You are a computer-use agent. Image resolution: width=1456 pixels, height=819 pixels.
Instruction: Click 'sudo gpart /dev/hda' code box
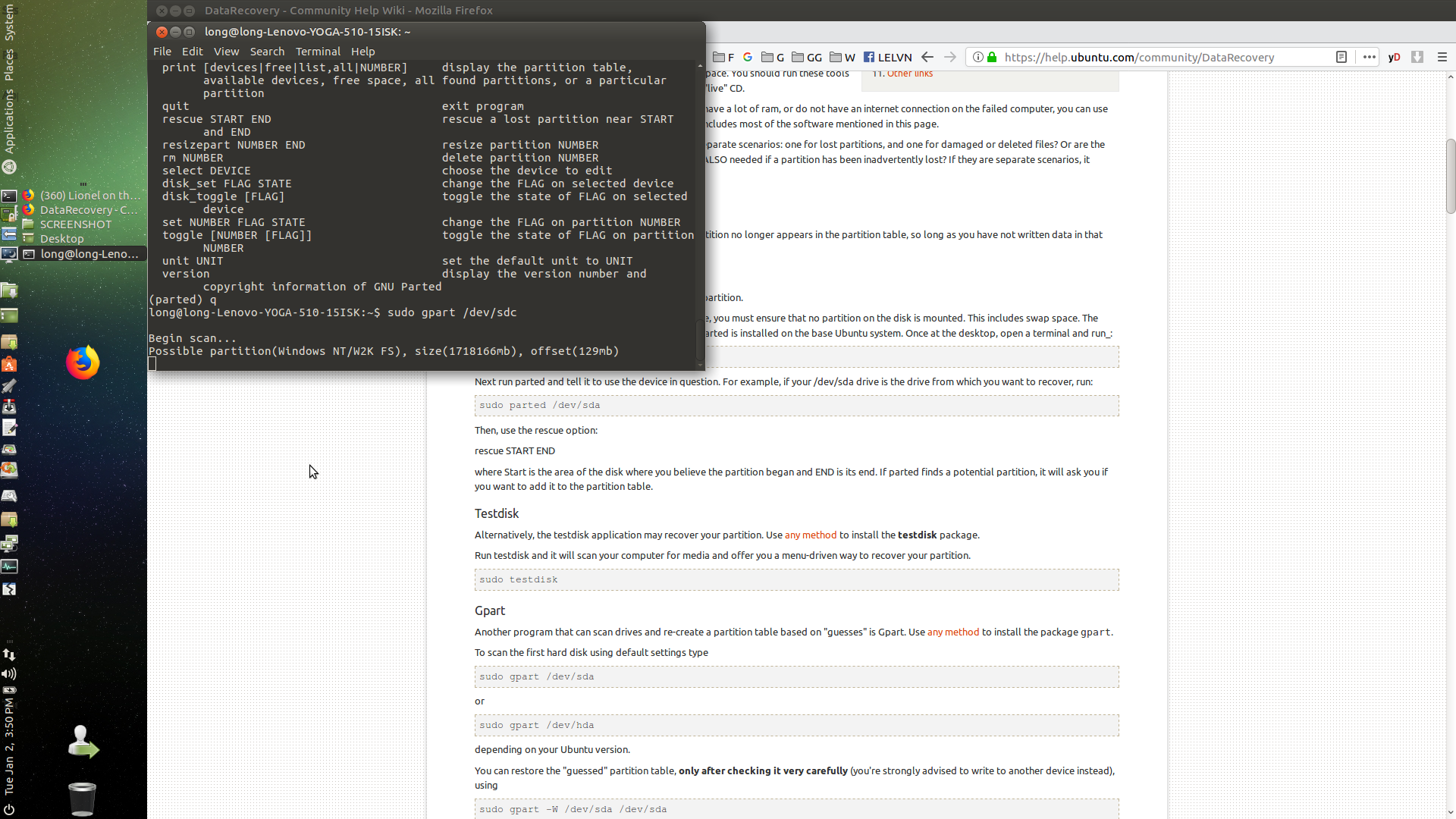click(x=796, y=725)
